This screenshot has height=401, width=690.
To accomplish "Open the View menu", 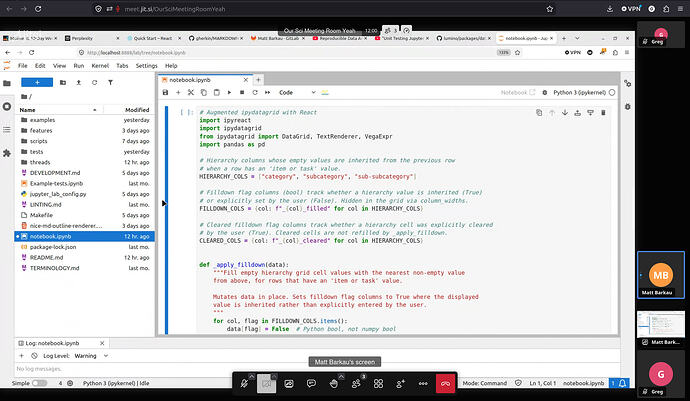I will click(59, 66).
